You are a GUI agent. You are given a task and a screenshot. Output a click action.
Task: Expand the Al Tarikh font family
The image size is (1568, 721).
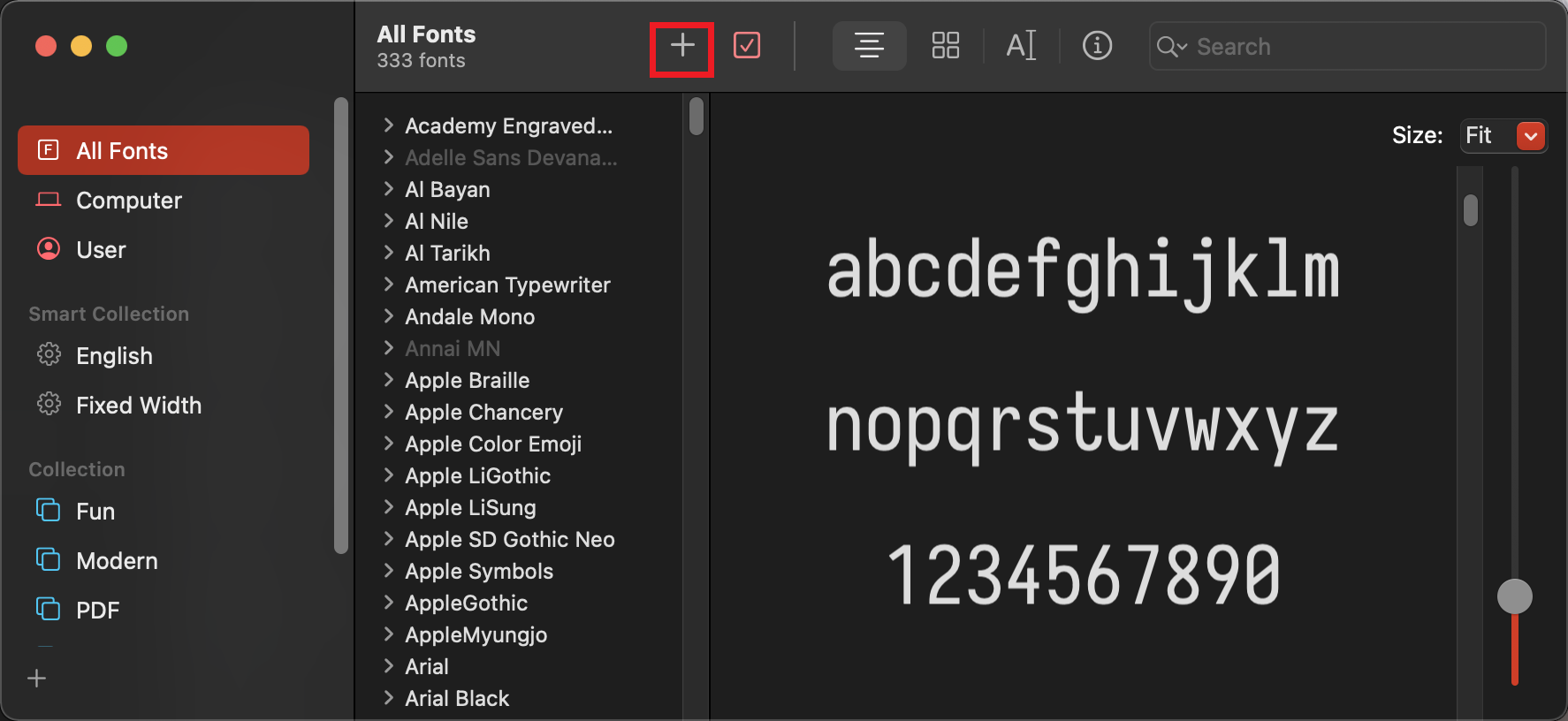388,253
